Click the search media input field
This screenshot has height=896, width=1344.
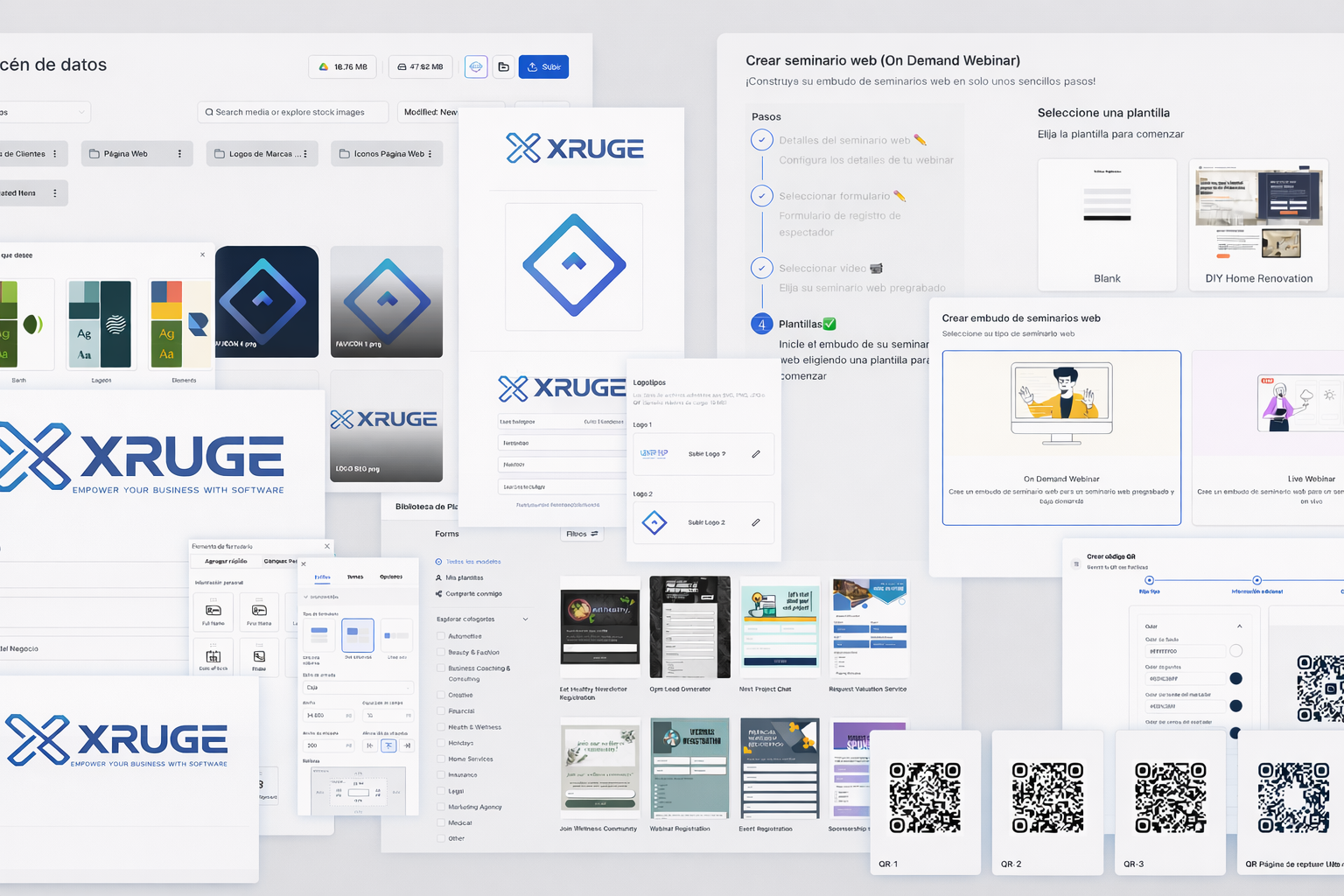293,112
